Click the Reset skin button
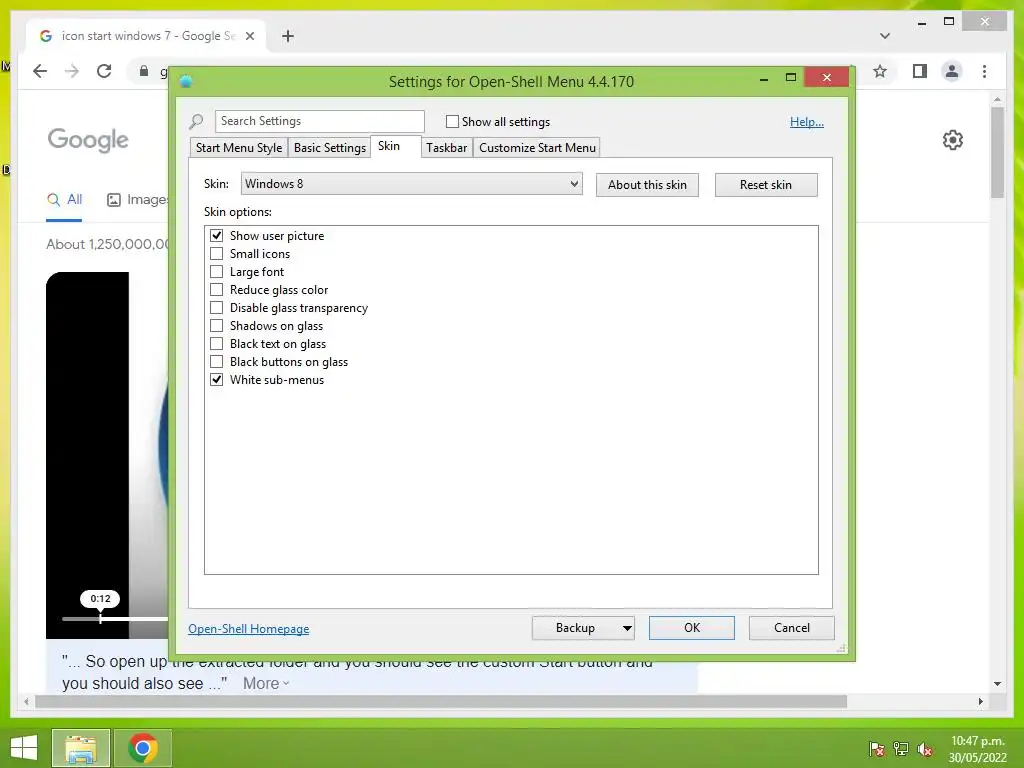 tap(766, 185)
